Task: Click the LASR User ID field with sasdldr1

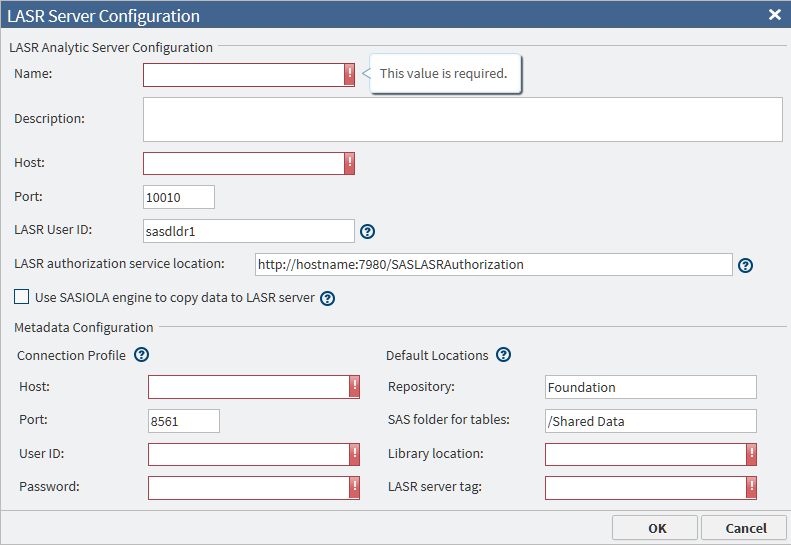Action: click(249, 231)
